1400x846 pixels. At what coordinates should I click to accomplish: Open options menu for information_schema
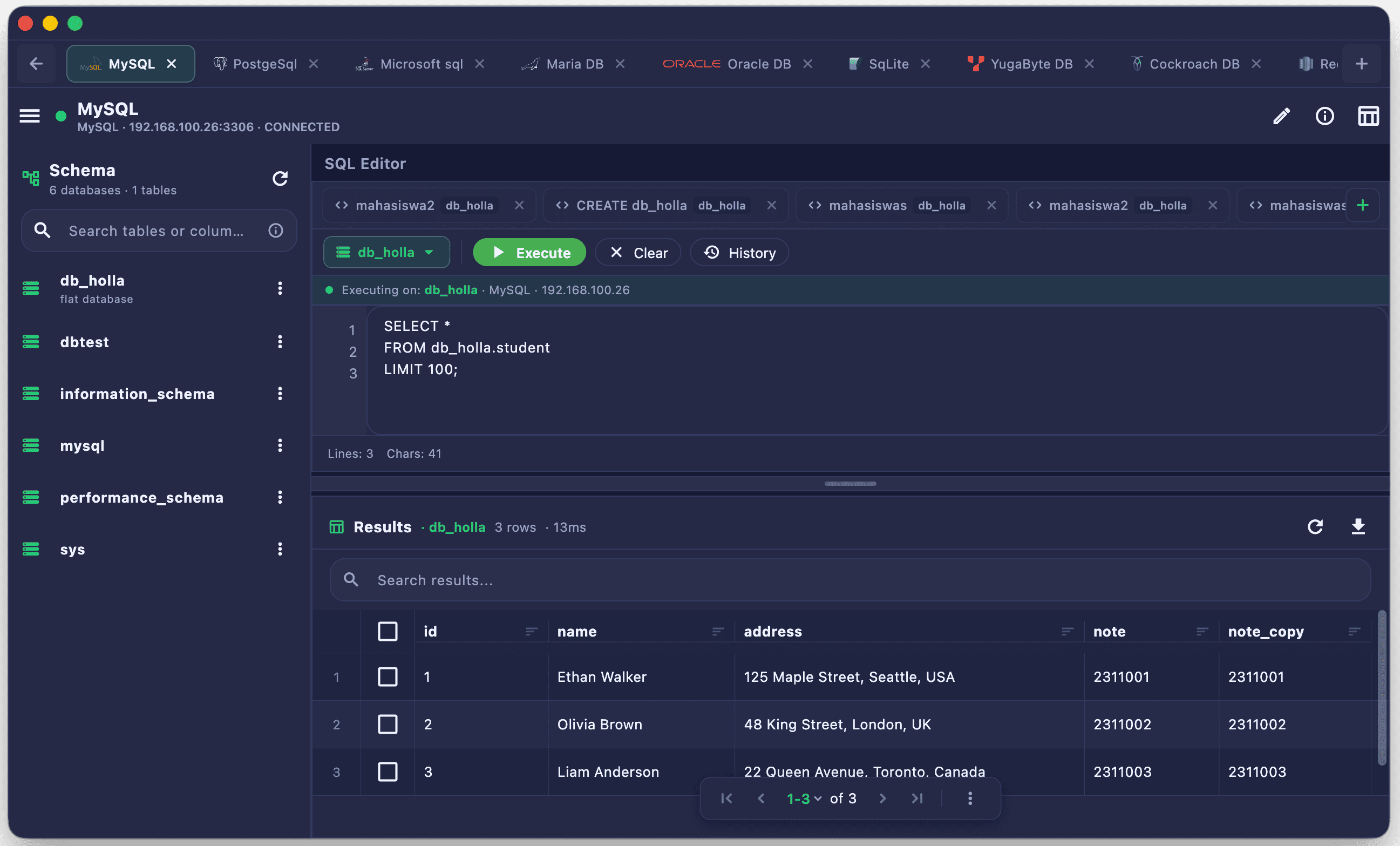coord(280,394)
